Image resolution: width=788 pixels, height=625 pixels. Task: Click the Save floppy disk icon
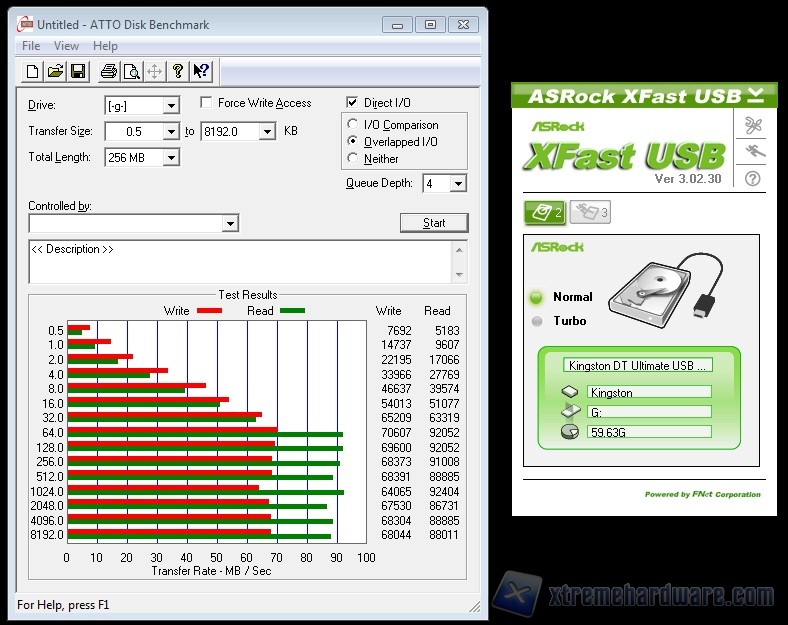click(79, 71)
